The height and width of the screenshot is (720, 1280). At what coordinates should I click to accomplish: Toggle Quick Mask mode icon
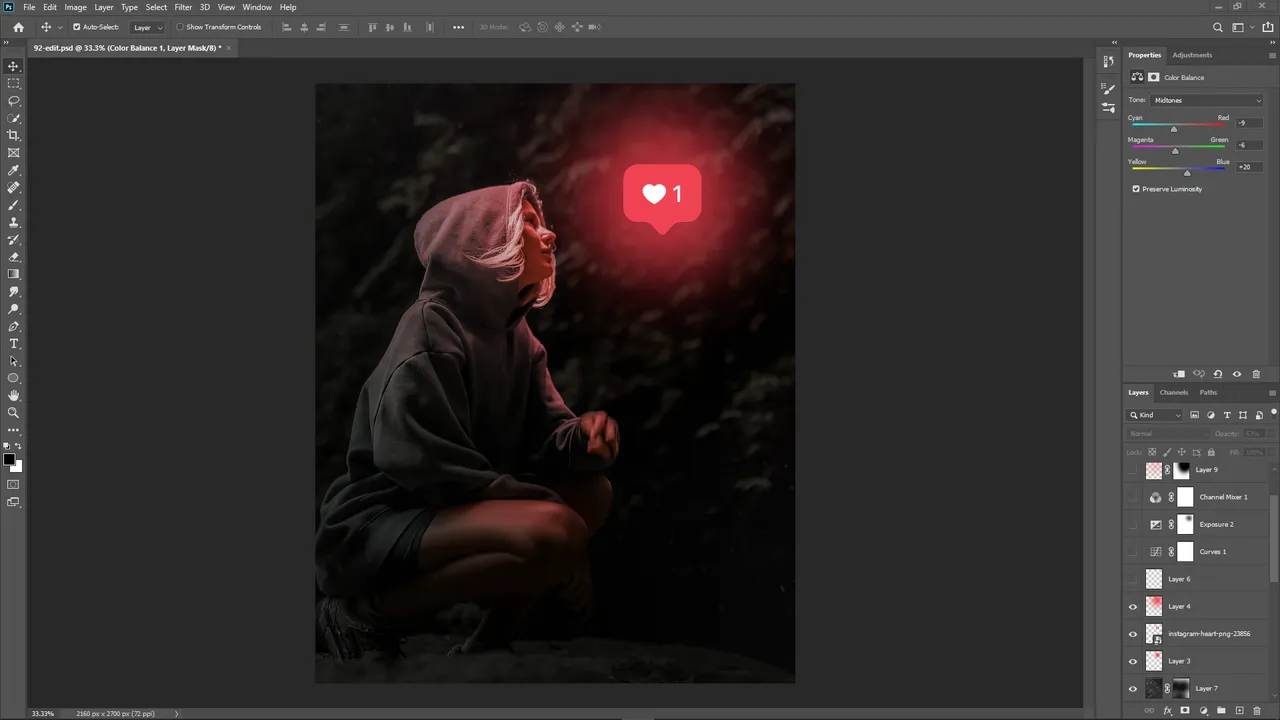[13, 484]
